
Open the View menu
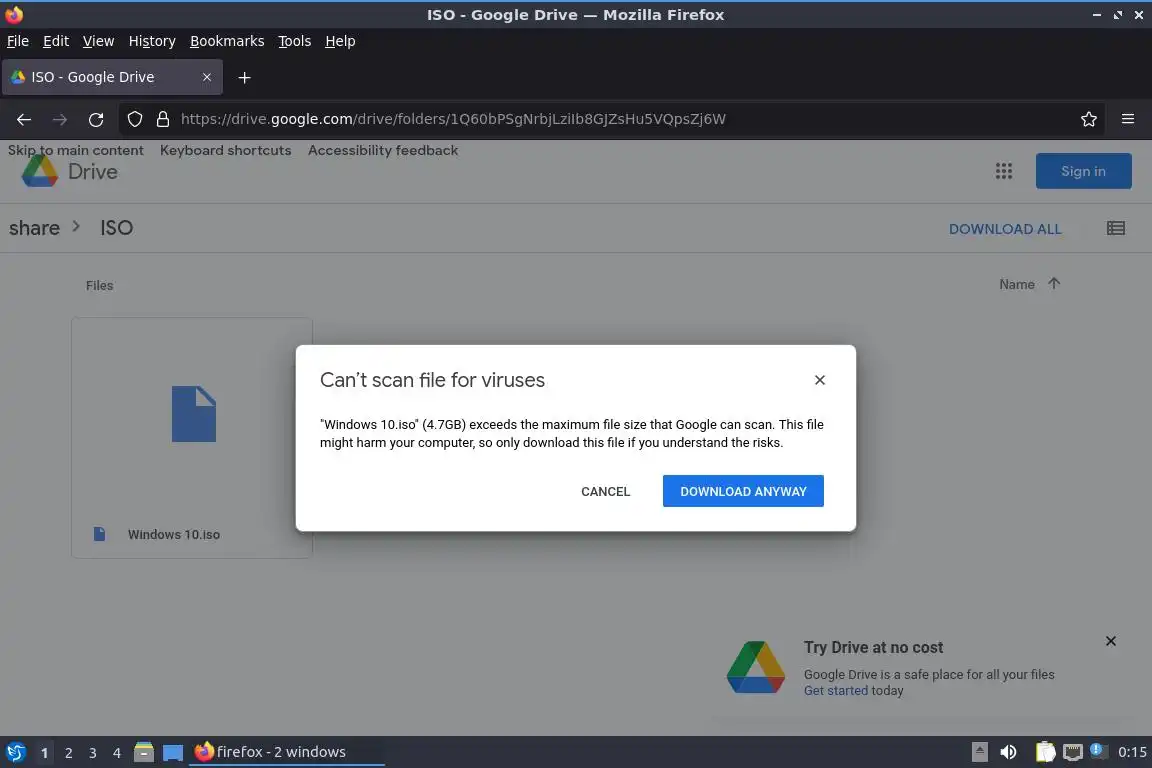pos(98,41)
